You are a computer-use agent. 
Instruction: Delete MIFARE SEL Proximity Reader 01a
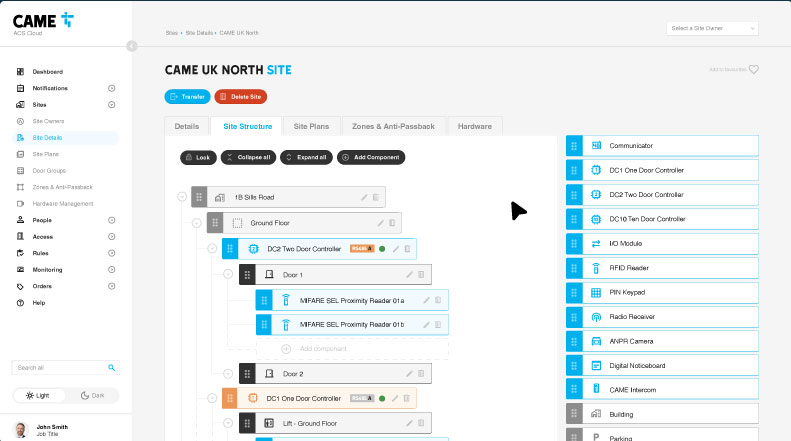(x=437, y=300)
